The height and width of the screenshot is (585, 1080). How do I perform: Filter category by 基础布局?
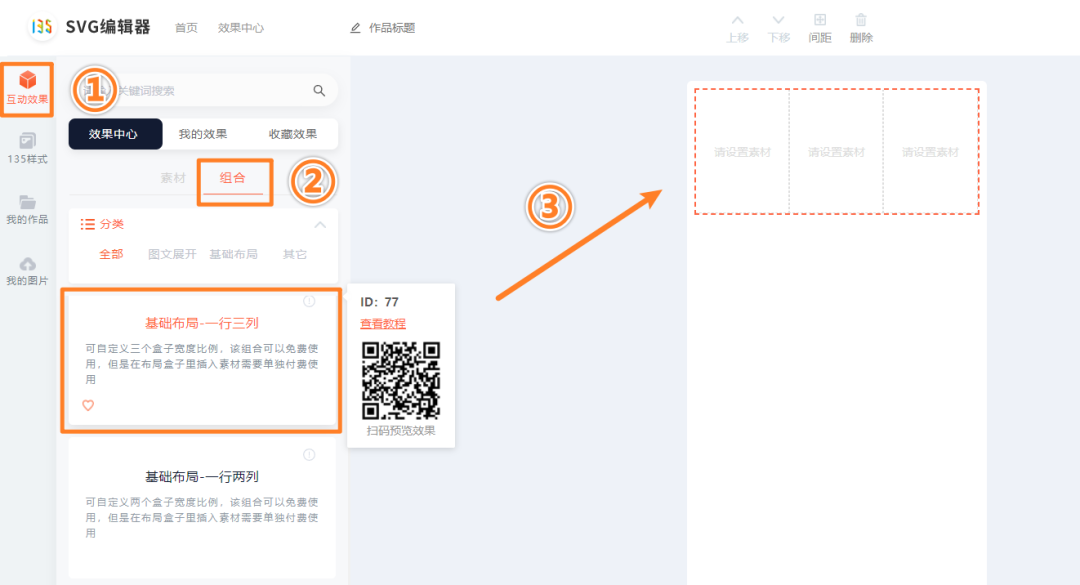point(233,254)
